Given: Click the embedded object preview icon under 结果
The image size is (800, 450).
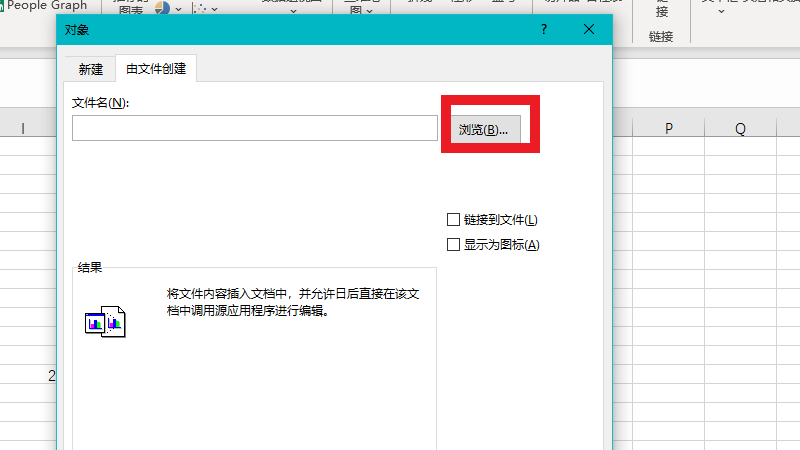Looking at the screenshot, I should coord(105,320).
